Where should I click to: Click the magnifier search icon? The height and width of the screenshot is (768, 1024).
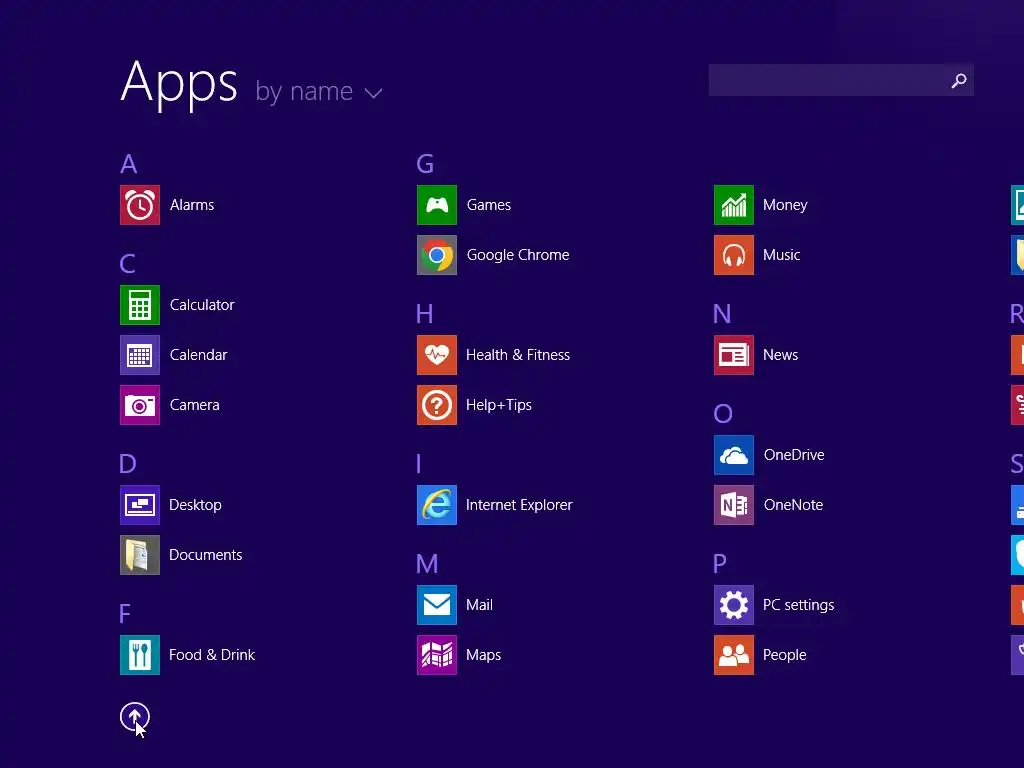pyautogui.click(x=959, y=80)
